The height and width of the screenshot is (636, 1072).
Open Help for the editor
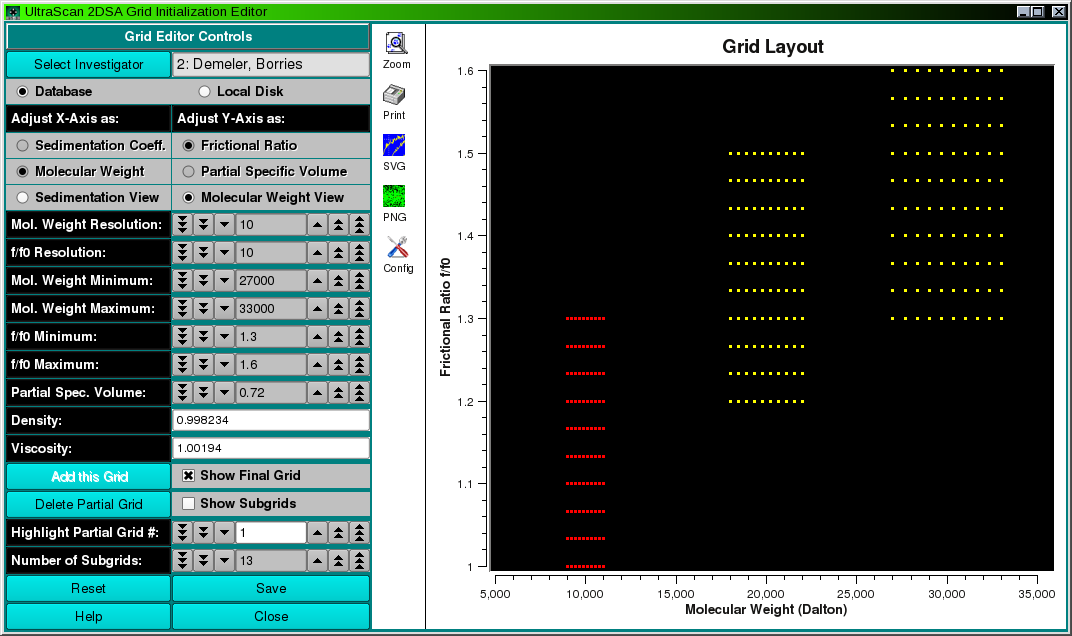[88, 616]
